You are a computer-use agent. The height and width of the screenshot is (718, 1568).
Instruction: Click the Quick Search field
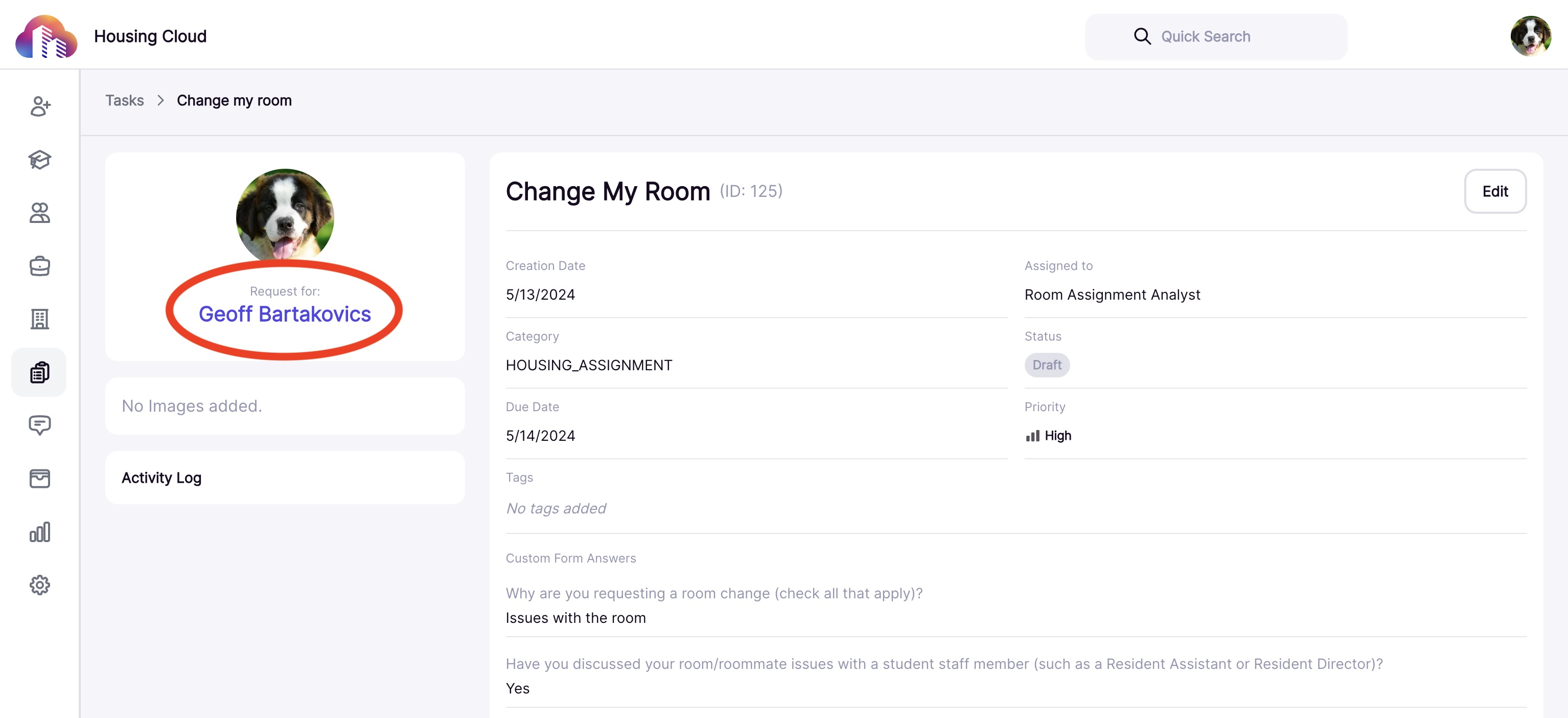pyautogui.click(x=1216, y=36)
